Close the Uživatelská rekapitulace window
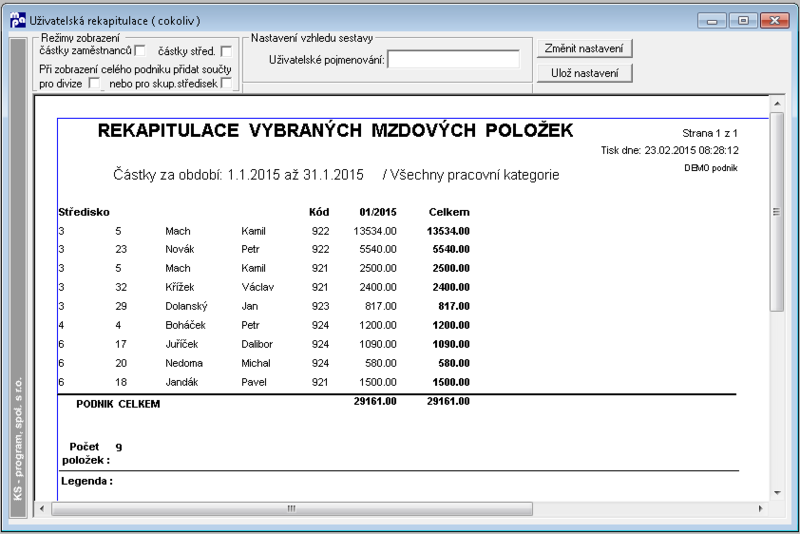Viewport: 800px width, 534px height. coord(774,20)
